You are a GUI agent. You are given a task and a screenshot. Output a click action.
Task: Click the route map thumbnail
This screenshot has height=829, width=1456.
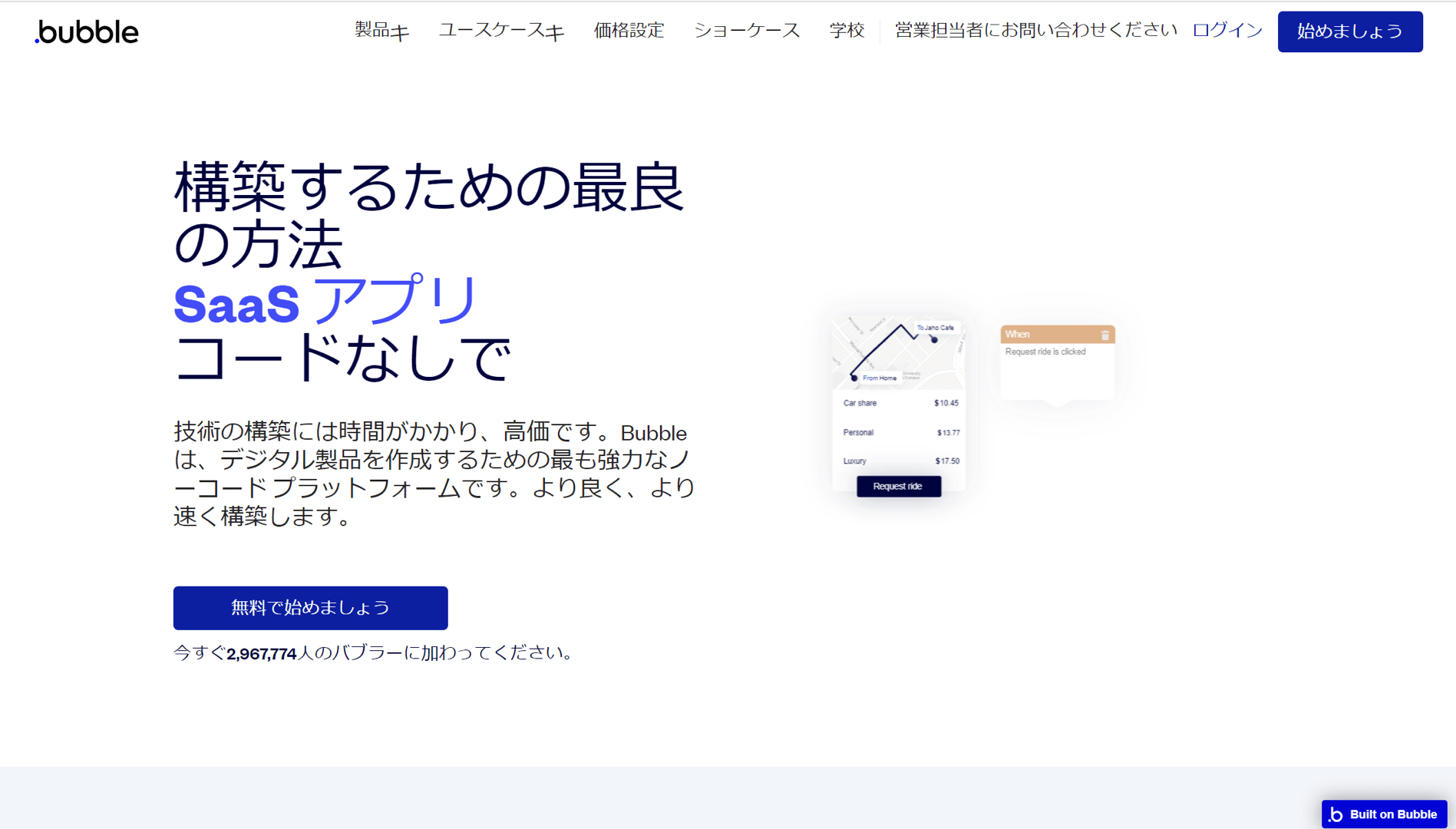point(898,352)
